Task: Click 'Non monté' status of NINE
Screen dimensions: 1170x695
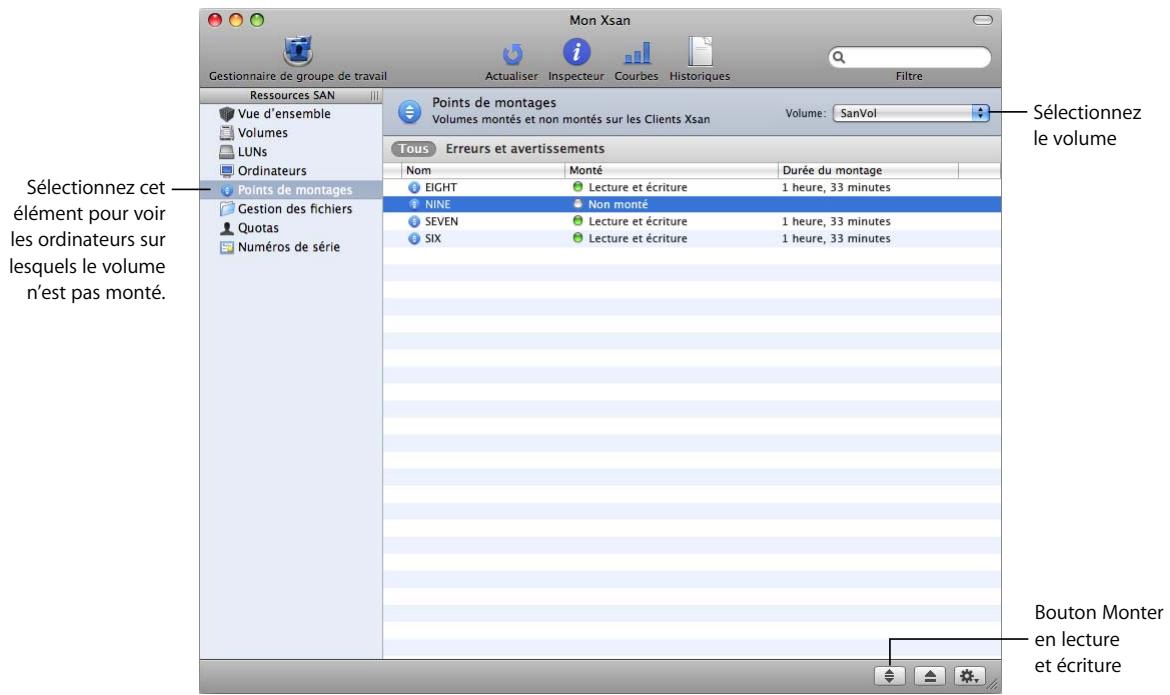Action: tap(618, 205)
